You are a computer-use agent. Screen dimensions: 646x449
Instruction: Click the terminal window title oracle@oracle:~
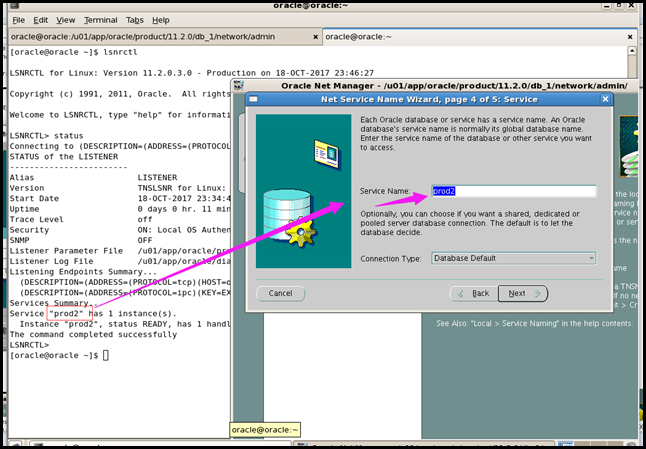[311, 5]
